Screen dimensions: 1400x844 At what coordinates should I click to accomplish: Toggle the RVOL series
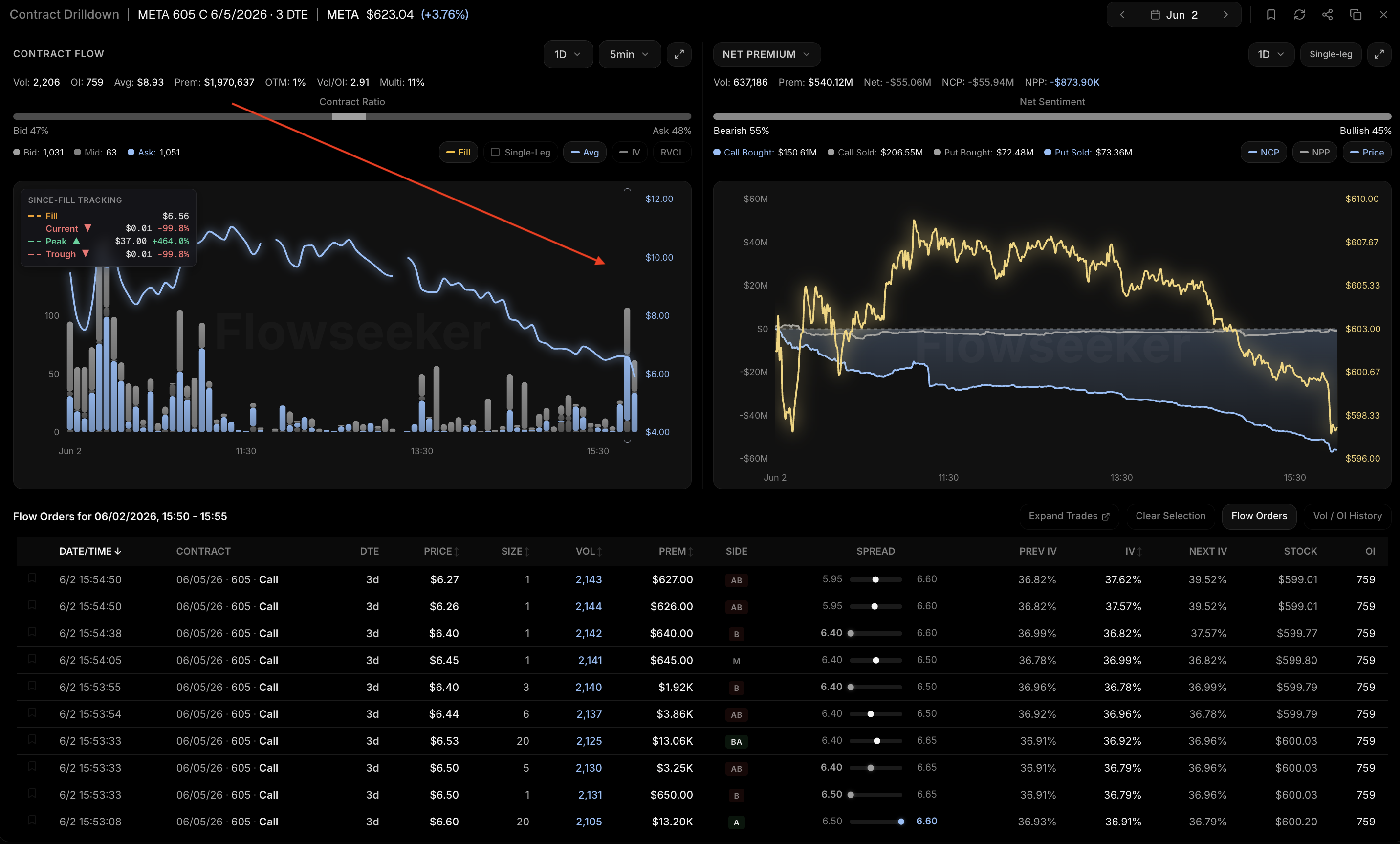[672, 152]
